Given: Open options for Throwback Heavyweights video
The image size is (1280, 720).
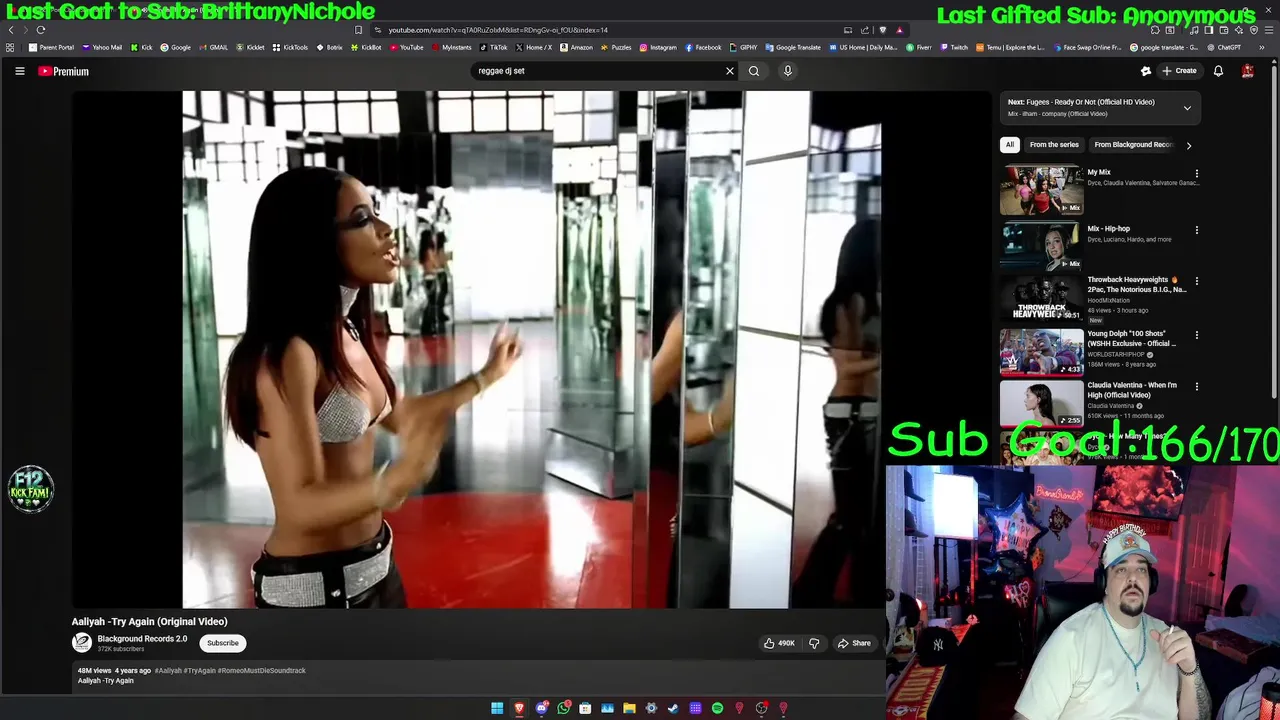Looking at the screenshot, I should pos(1196,281).
